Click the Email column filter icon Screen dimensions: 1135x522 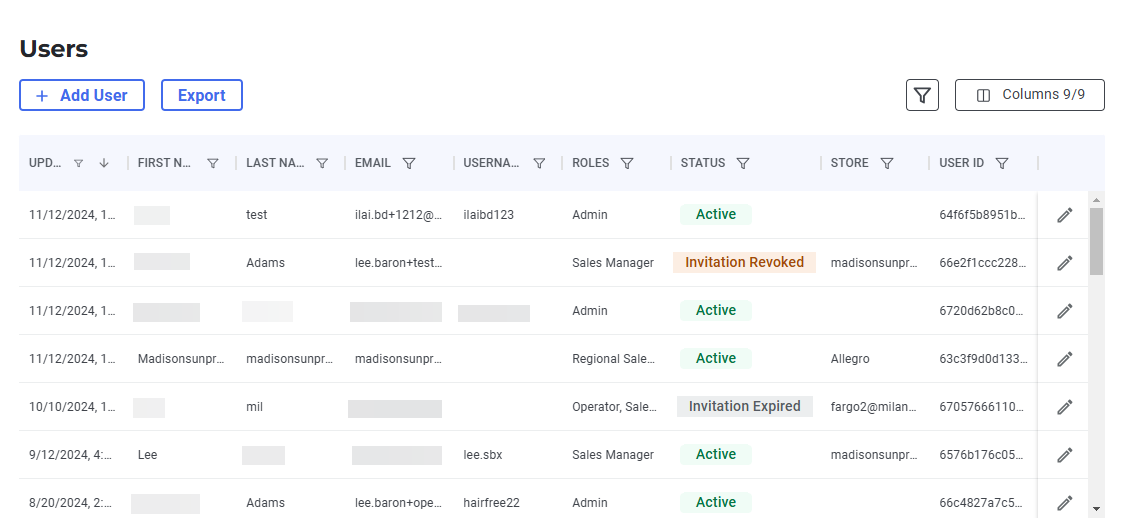tap(409, 163)
